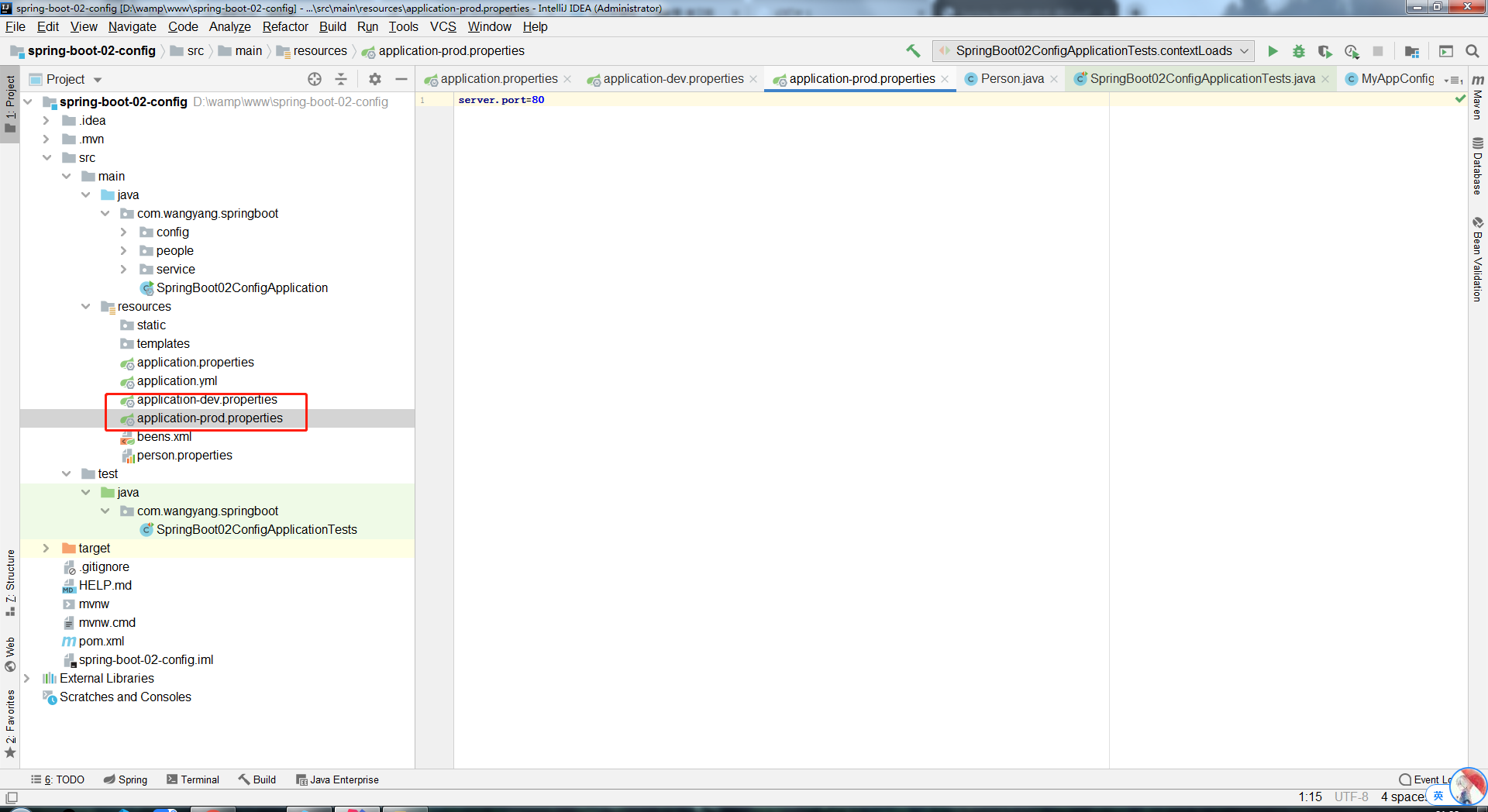Viewport: 1488px width, 812px height.
Task: Click the locate-opened-file target icon in Project panel
Action: point(315,79)
